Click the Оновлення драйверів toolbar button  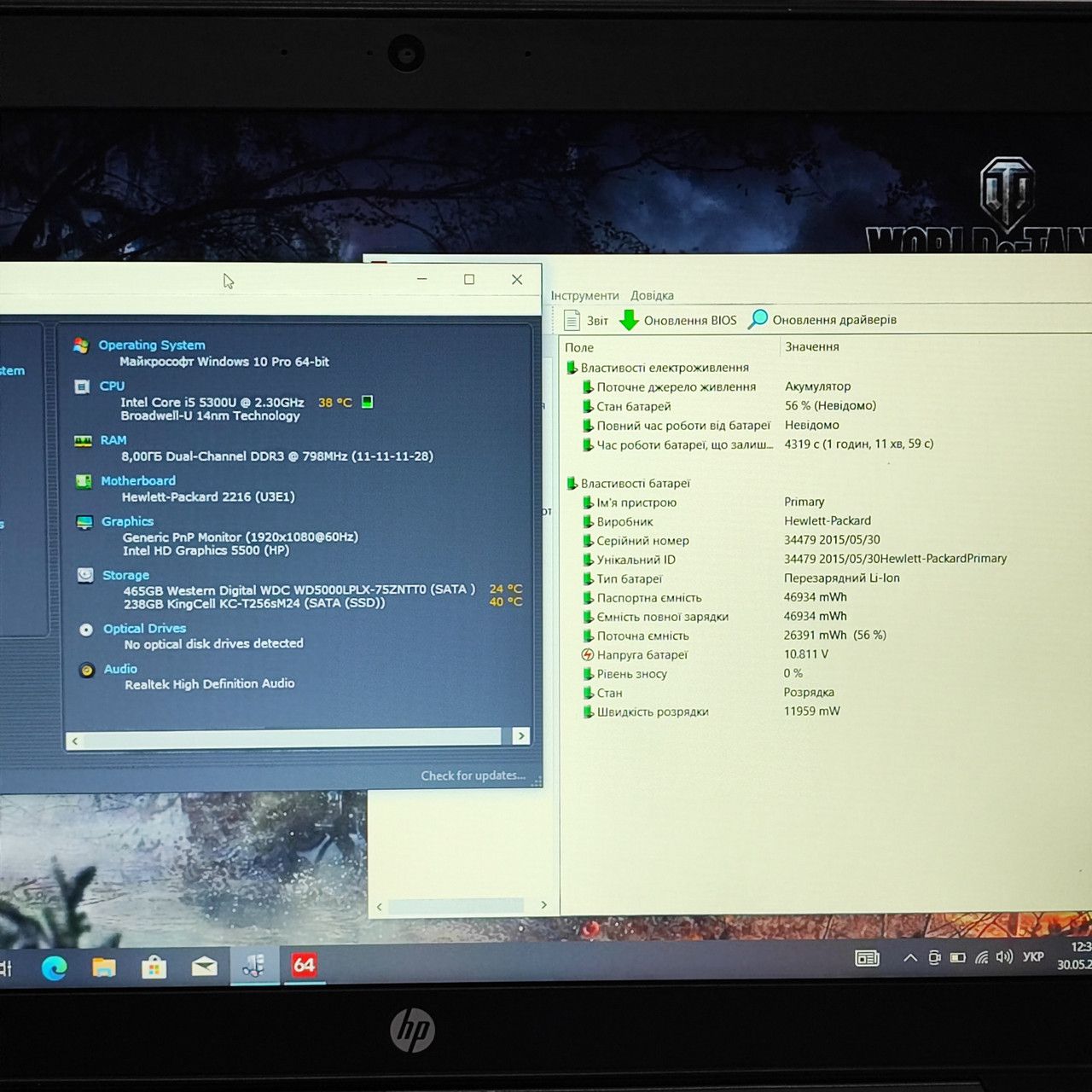[822, 320]
